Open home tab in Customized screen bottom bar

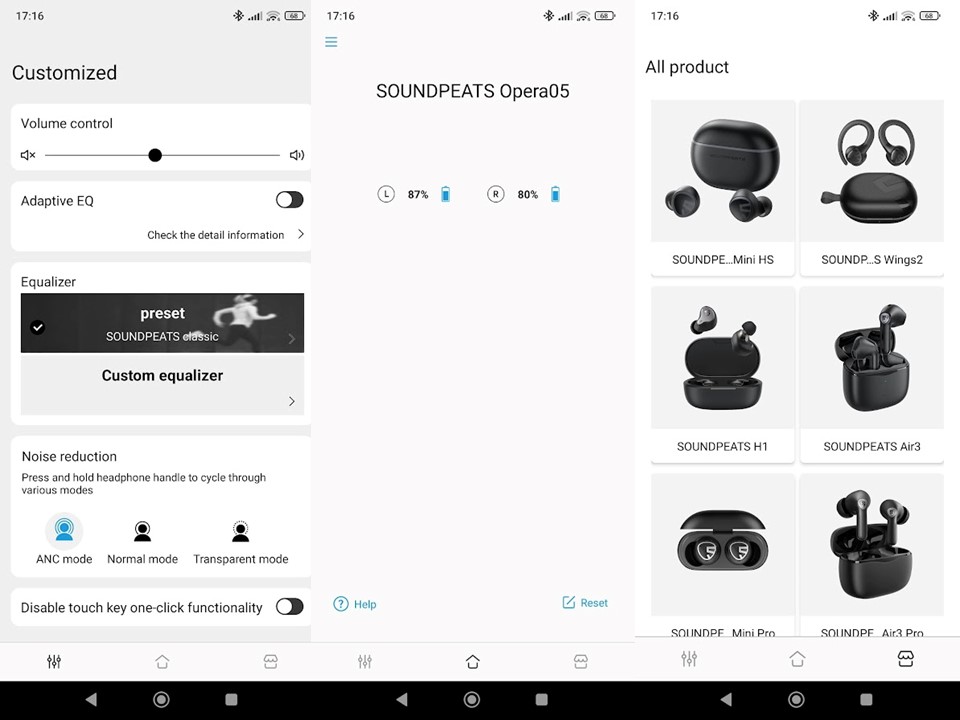162,661
